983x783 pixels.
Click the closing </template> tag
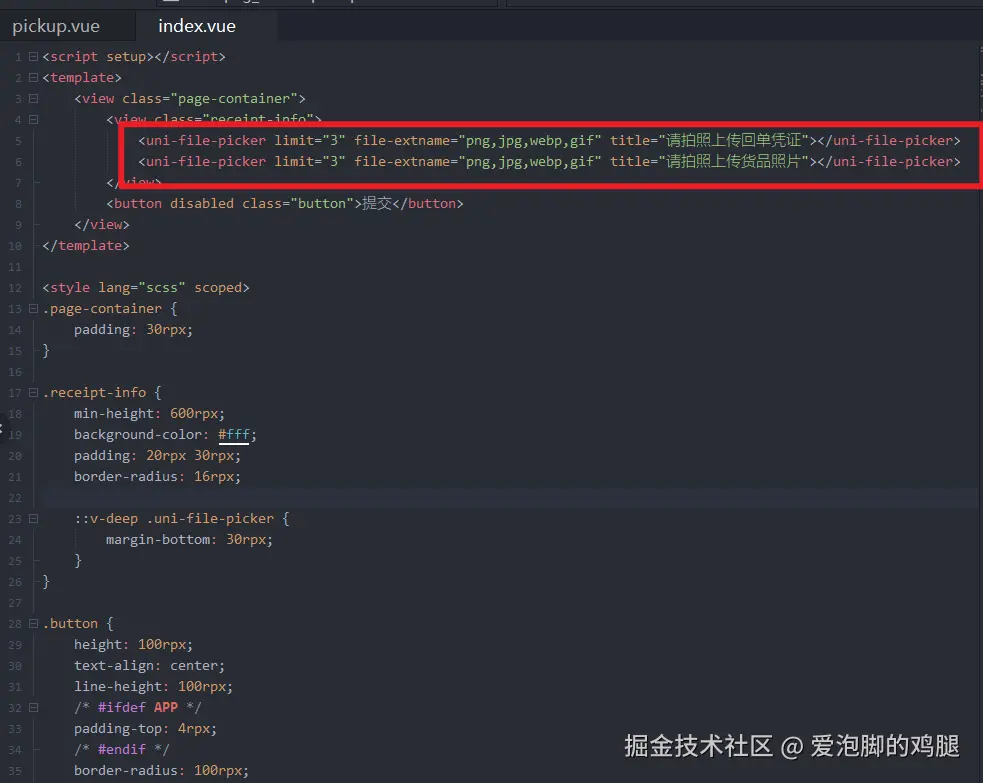click(86, 246)
